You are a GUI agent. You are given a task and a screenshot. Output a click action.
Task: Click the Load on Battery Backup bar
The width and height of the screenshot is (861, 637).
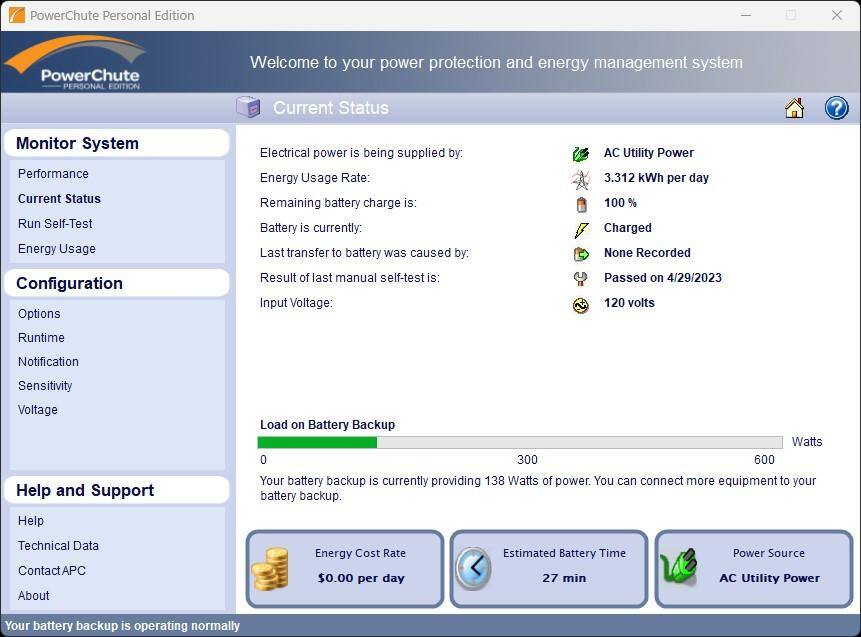pyautogui.click(x=520, y=441)
